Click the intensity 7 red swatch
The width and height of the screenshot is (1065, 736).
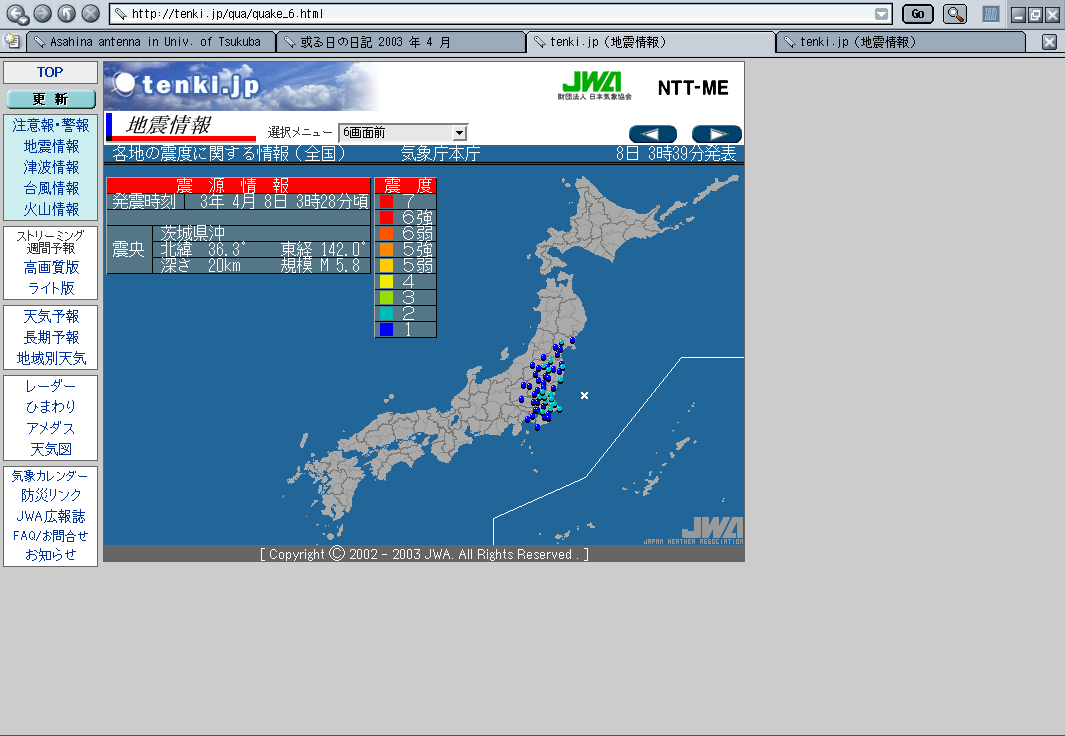386,202
